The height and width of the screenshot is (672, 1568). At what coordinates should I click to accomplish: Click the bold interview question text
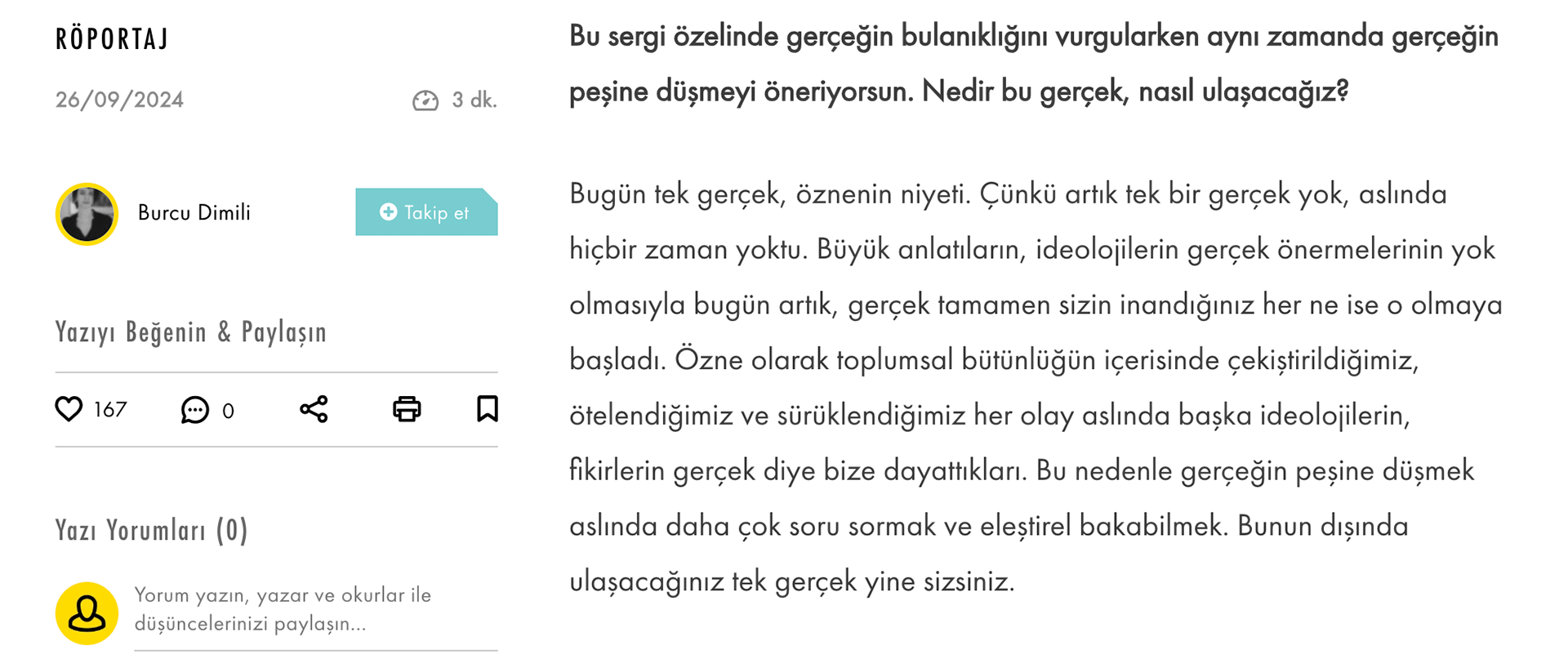pyautogui.click(x=1033, y=64)
